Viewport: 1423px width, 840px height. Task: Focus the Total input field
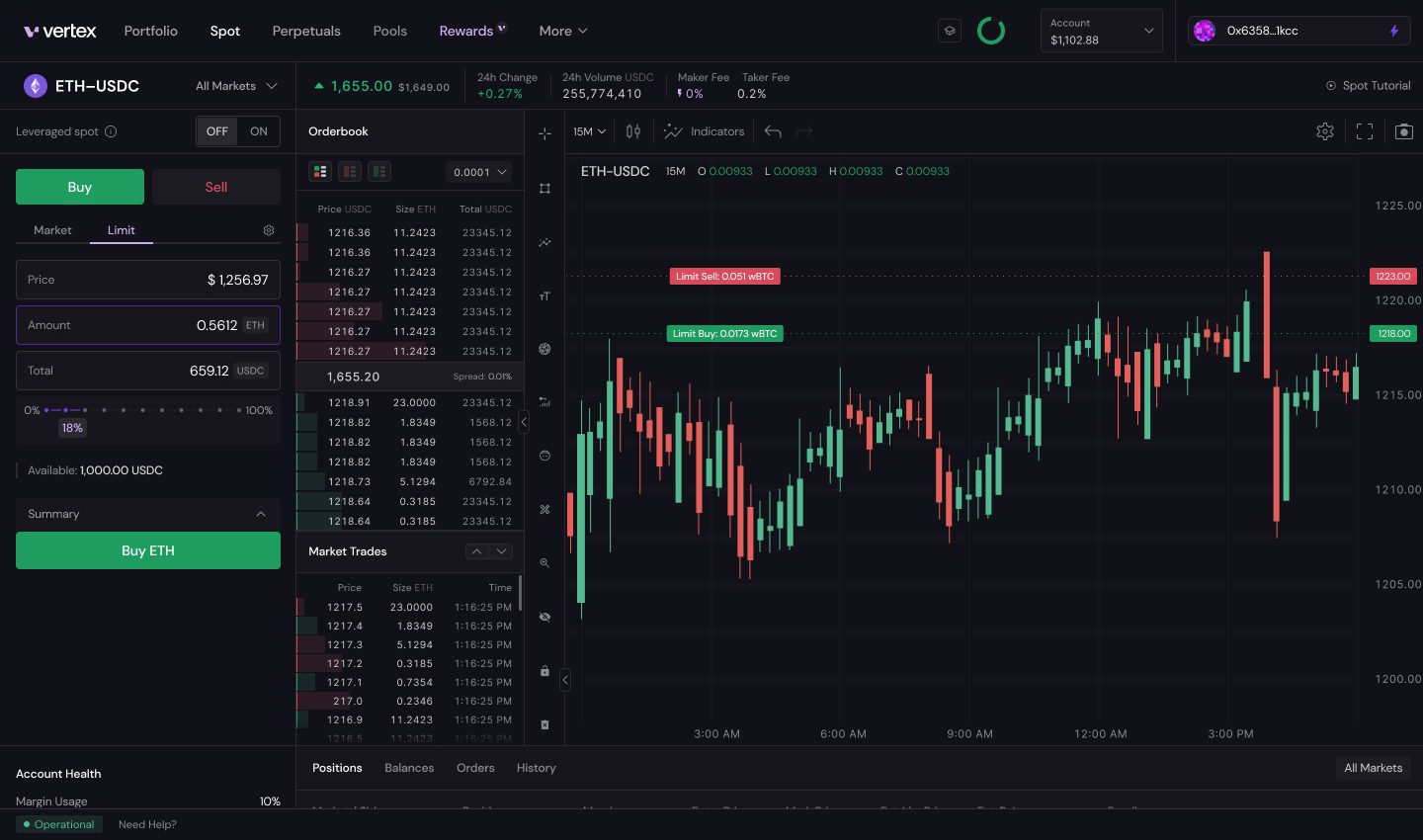[148, 371]
